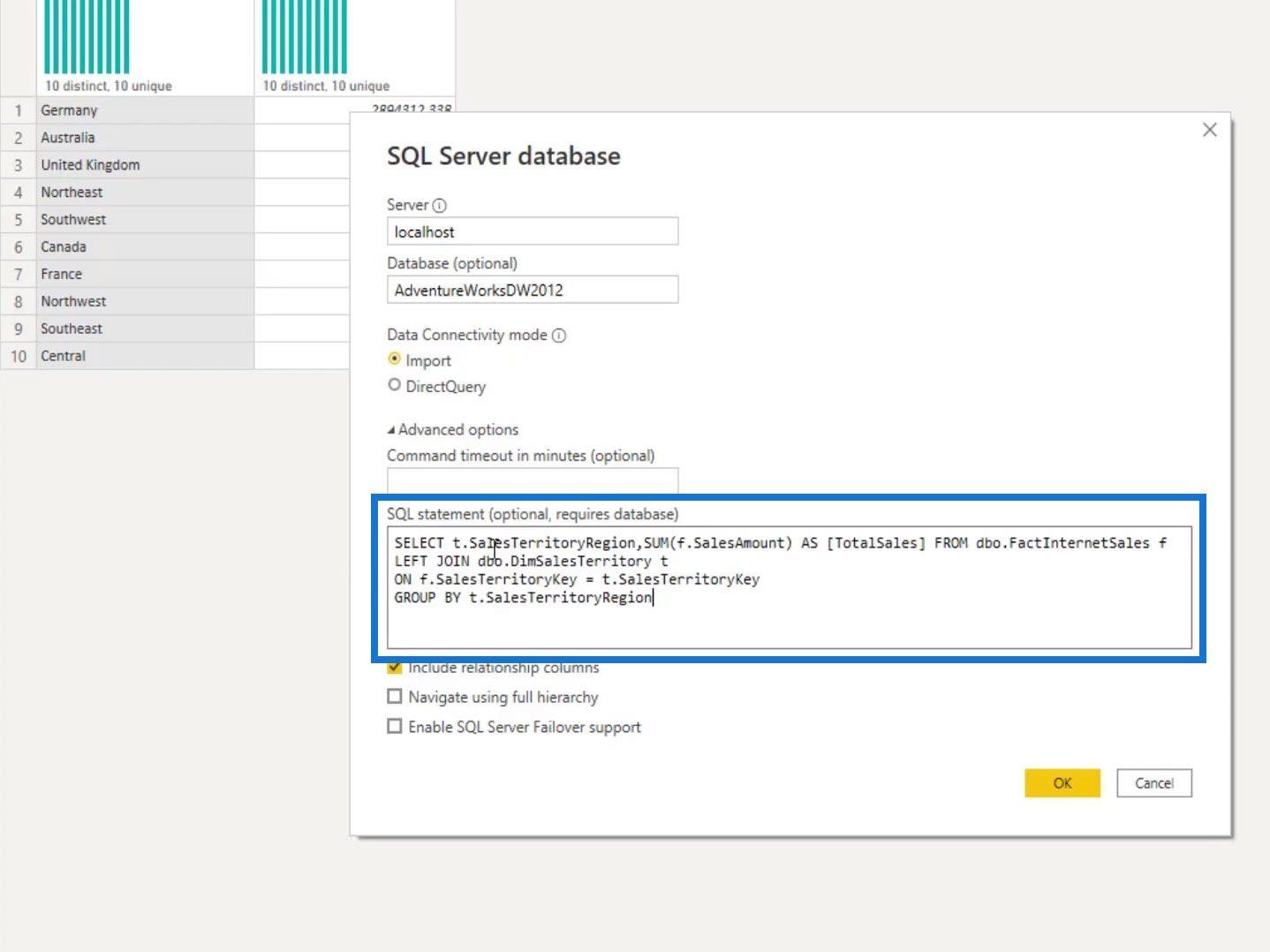Enable Navigate using full hierarchy
This screenshot has width=1270, height=952.
(x=395, y=697)
